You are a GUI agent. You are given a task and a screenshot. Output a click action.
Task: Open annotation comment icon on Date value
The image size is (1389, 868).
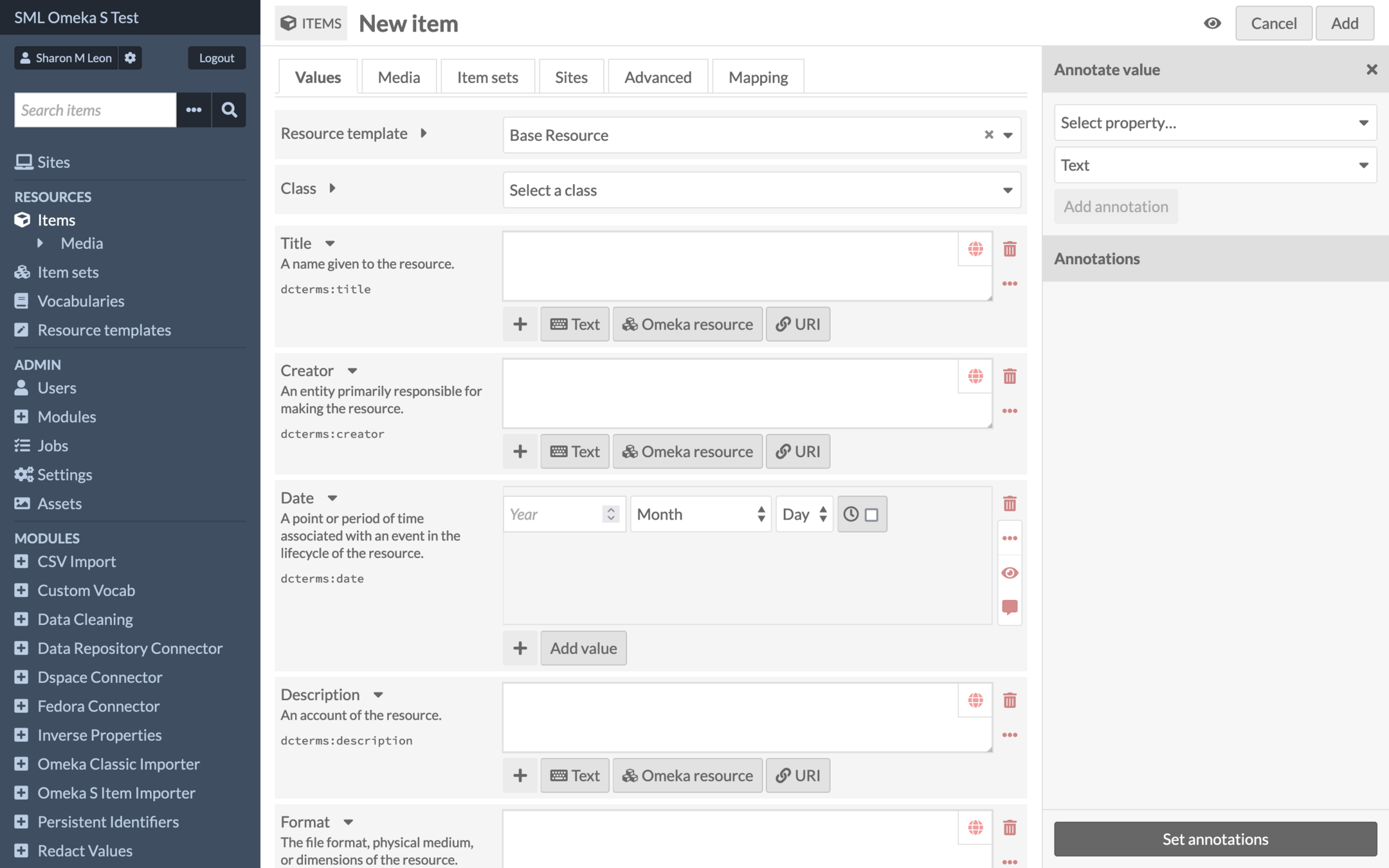1009,606
